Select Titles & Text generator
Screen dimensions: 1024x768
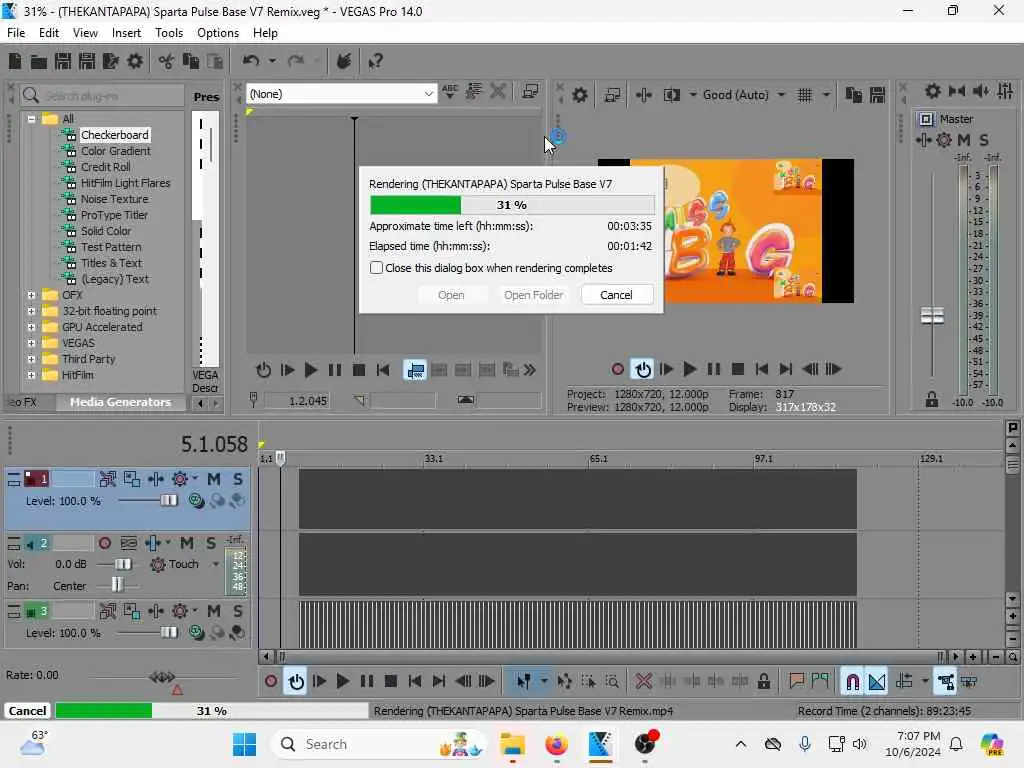111,263
